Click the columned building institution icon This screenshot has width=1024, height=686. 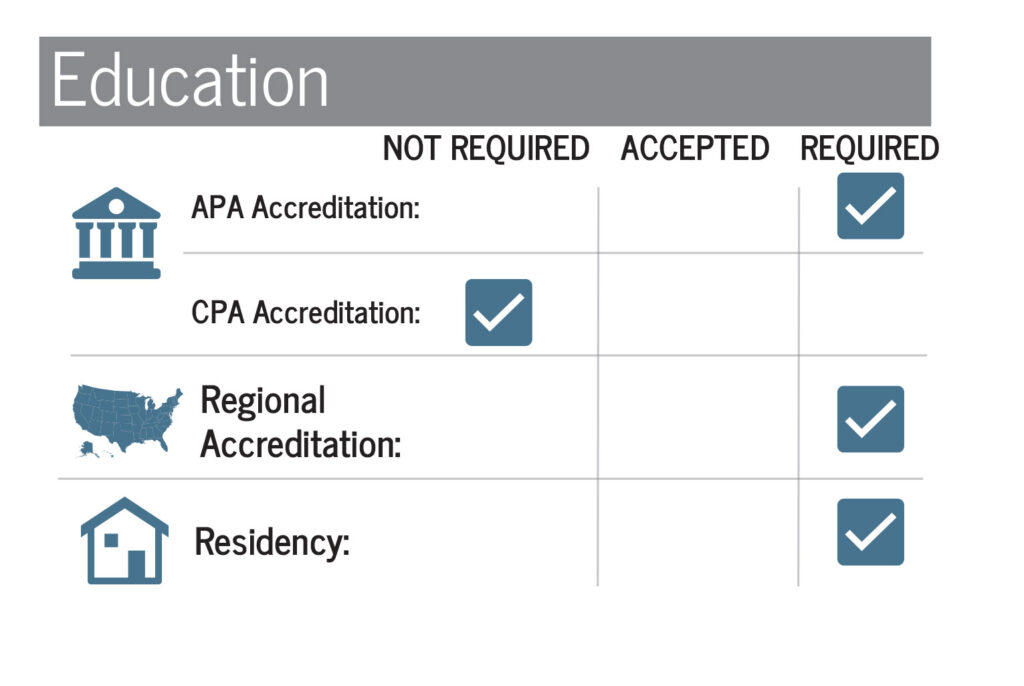(x=116, y=233)
